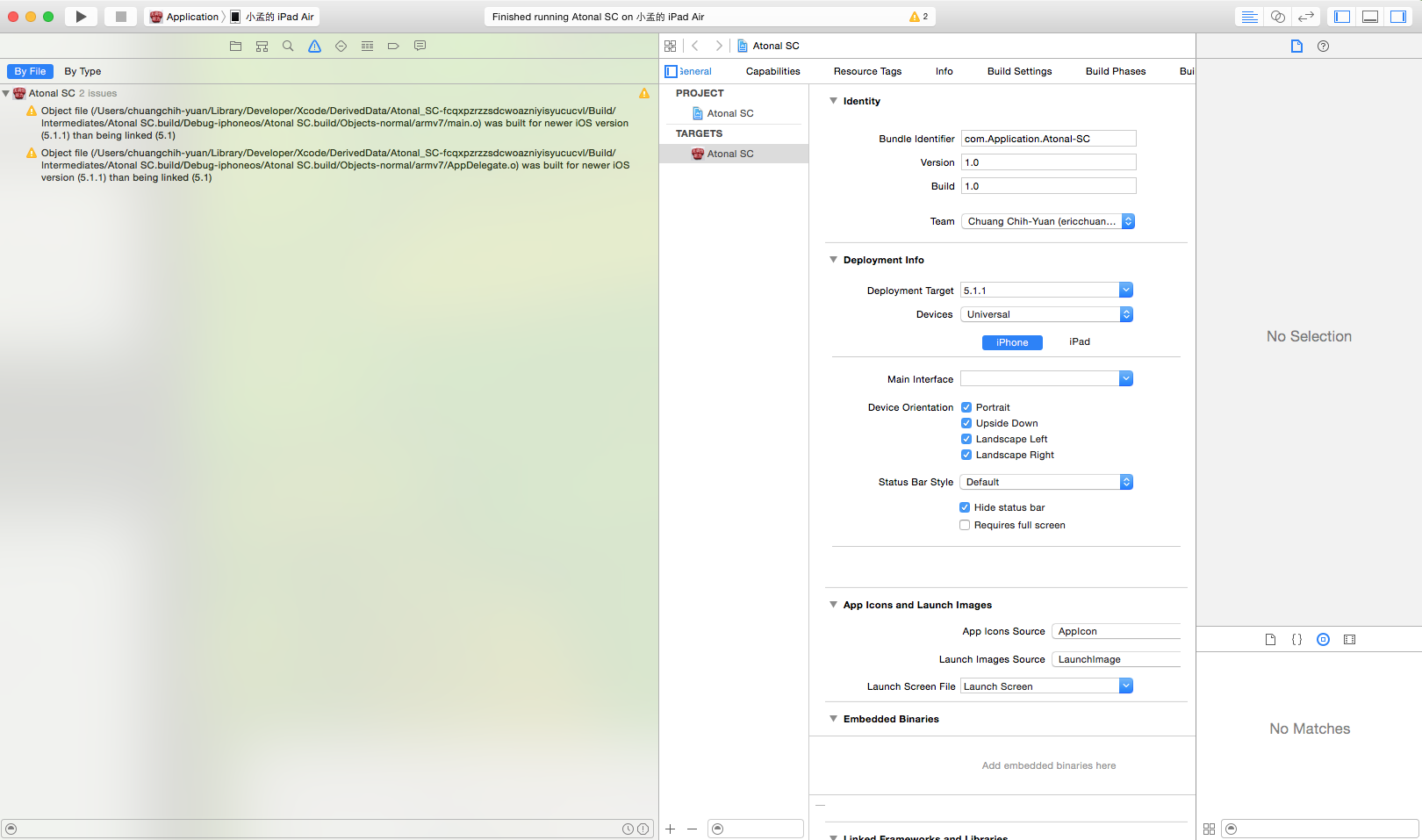Go forward in editor history
This screenshot has height=840, width=1422.
[x=719, y=46]
